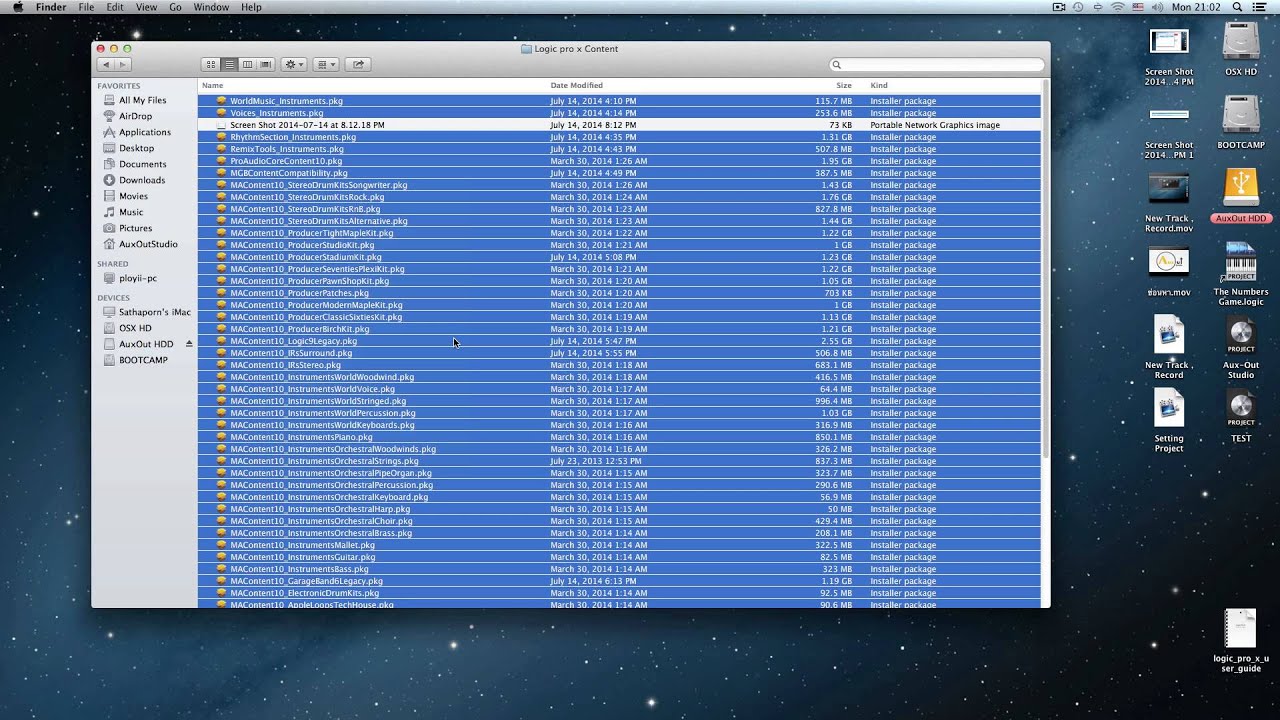Open Desktop in sidebar
The width and height of the screenshot is (1280, 720).
tap(136, 148)
